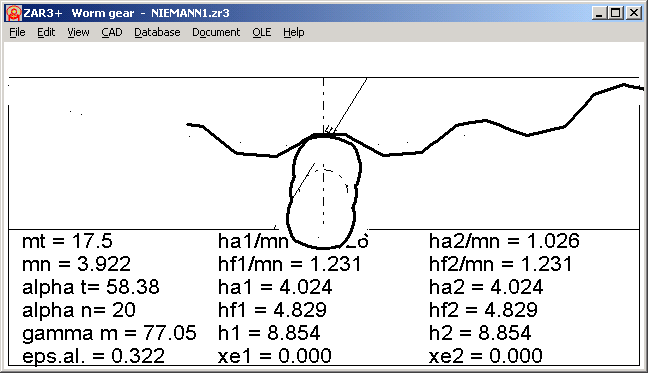The height and width of the screenshot is (373, 648).
Task: Open the OLE menu
Action: pos(262,32)
